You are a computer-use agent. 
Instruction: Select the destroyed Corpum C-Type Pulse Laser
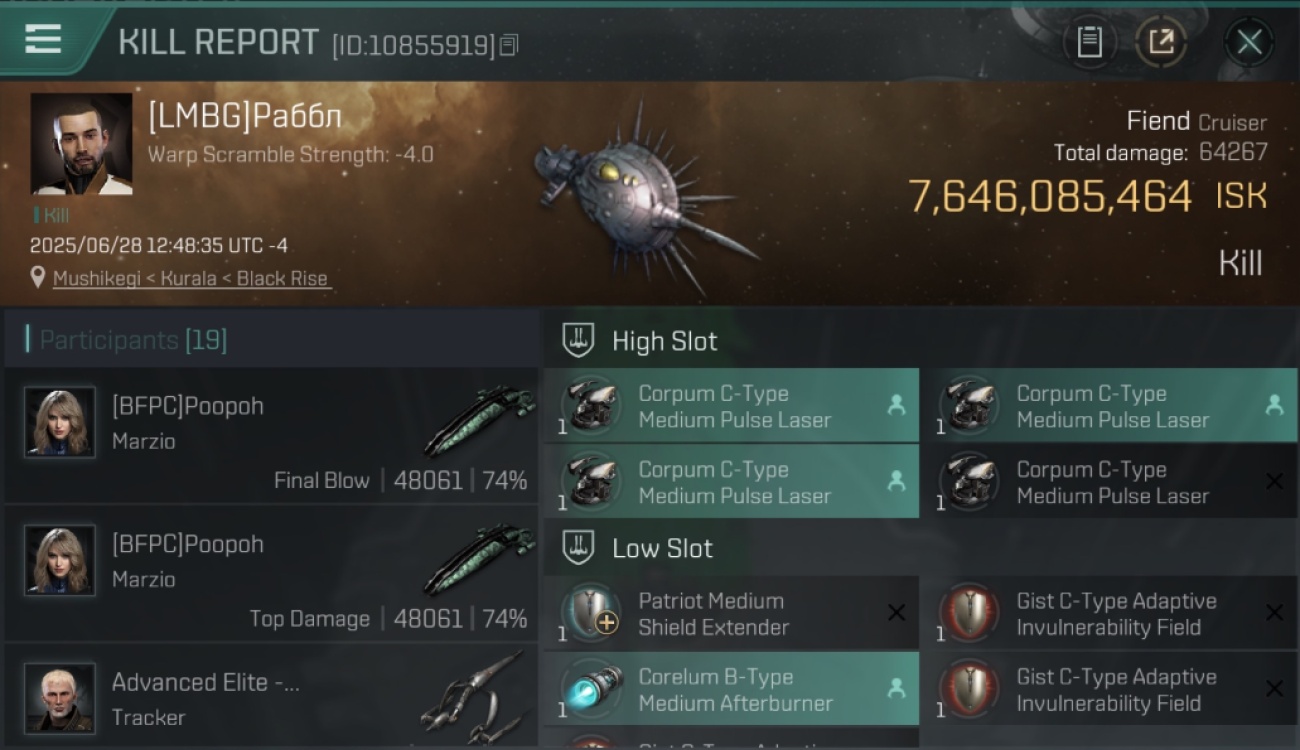(1109, 482)
